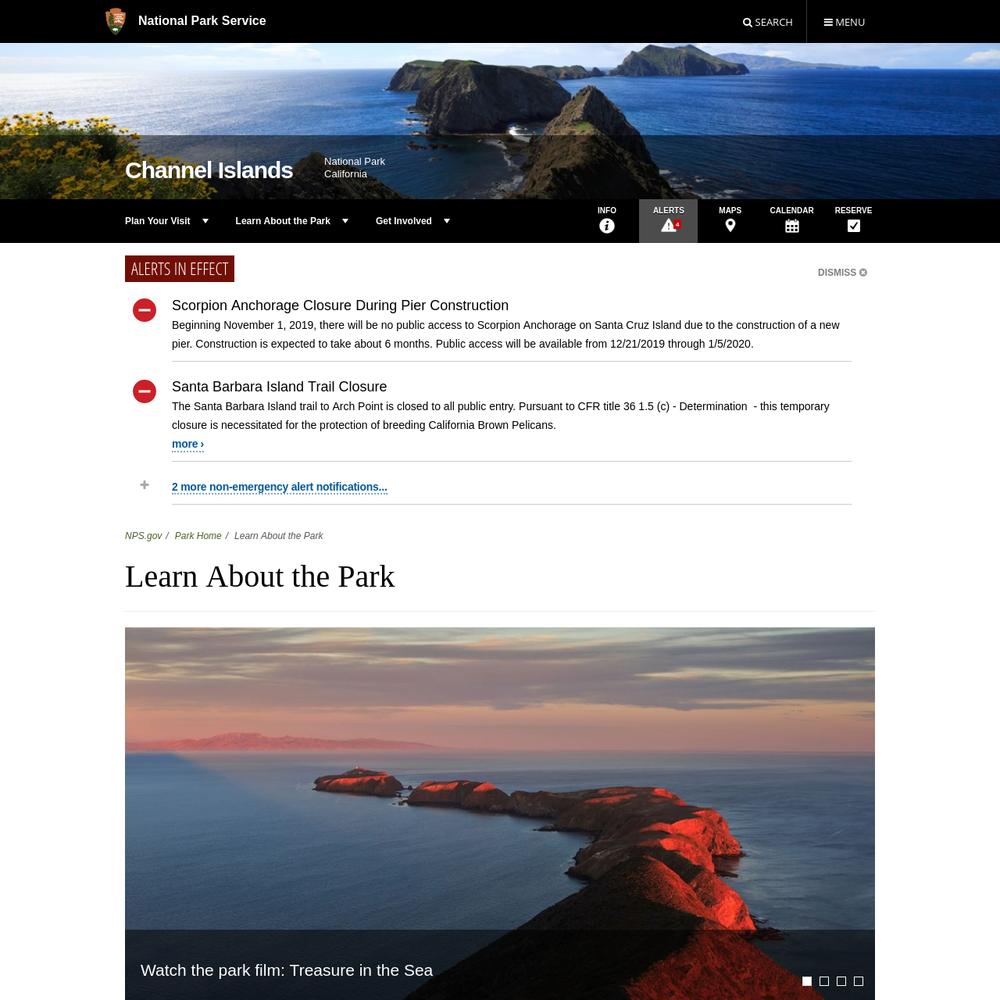Screen dimensions: 1000x1000
Task: Expand the Get Involved dropdown
Action: point(413,221)
